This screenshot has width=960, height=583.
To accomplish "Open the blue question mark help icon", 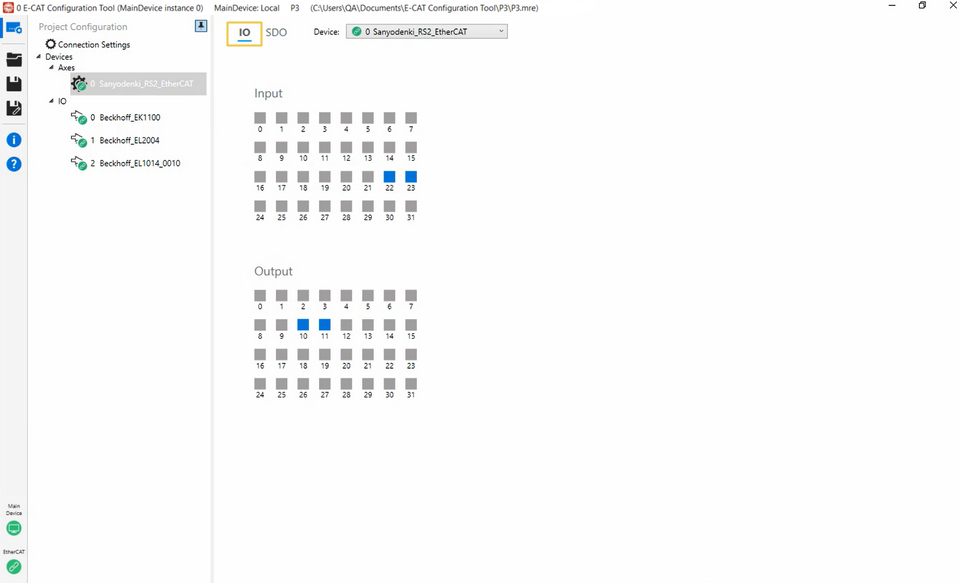I will pyautogui.click(x=14, y=164).
